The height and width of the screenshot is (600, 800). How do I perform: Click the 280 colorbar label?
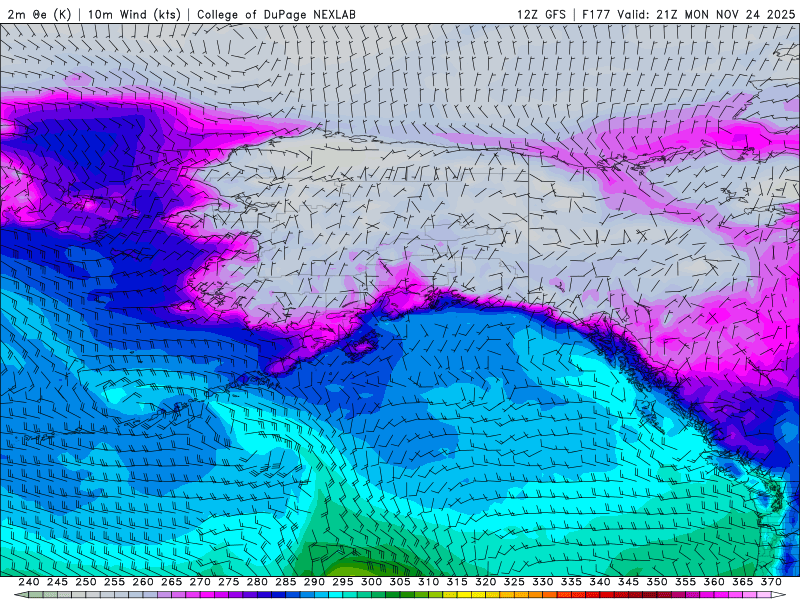[257, 582]
